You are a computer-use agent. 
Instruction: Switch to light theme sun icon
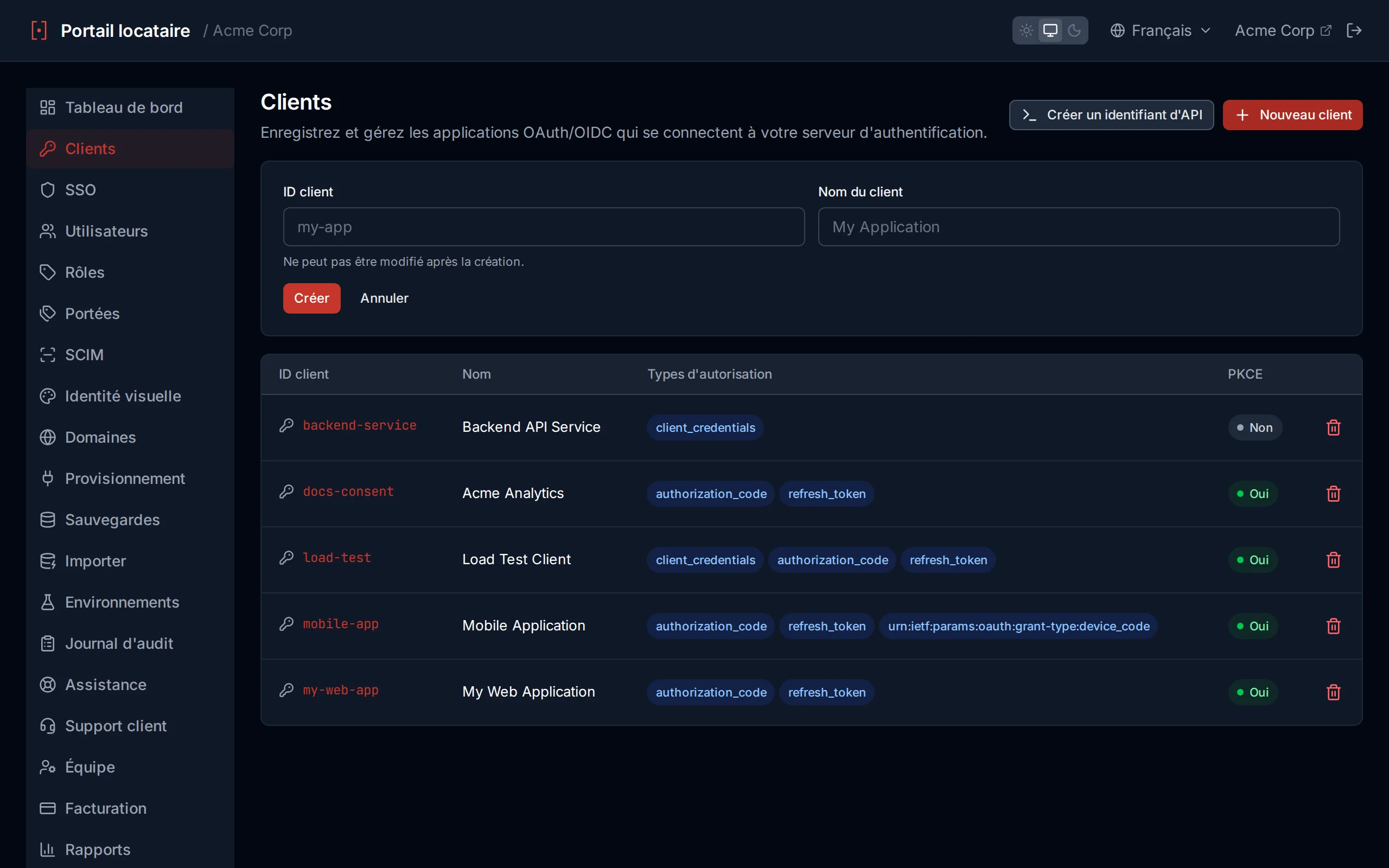pos(1026,30)
